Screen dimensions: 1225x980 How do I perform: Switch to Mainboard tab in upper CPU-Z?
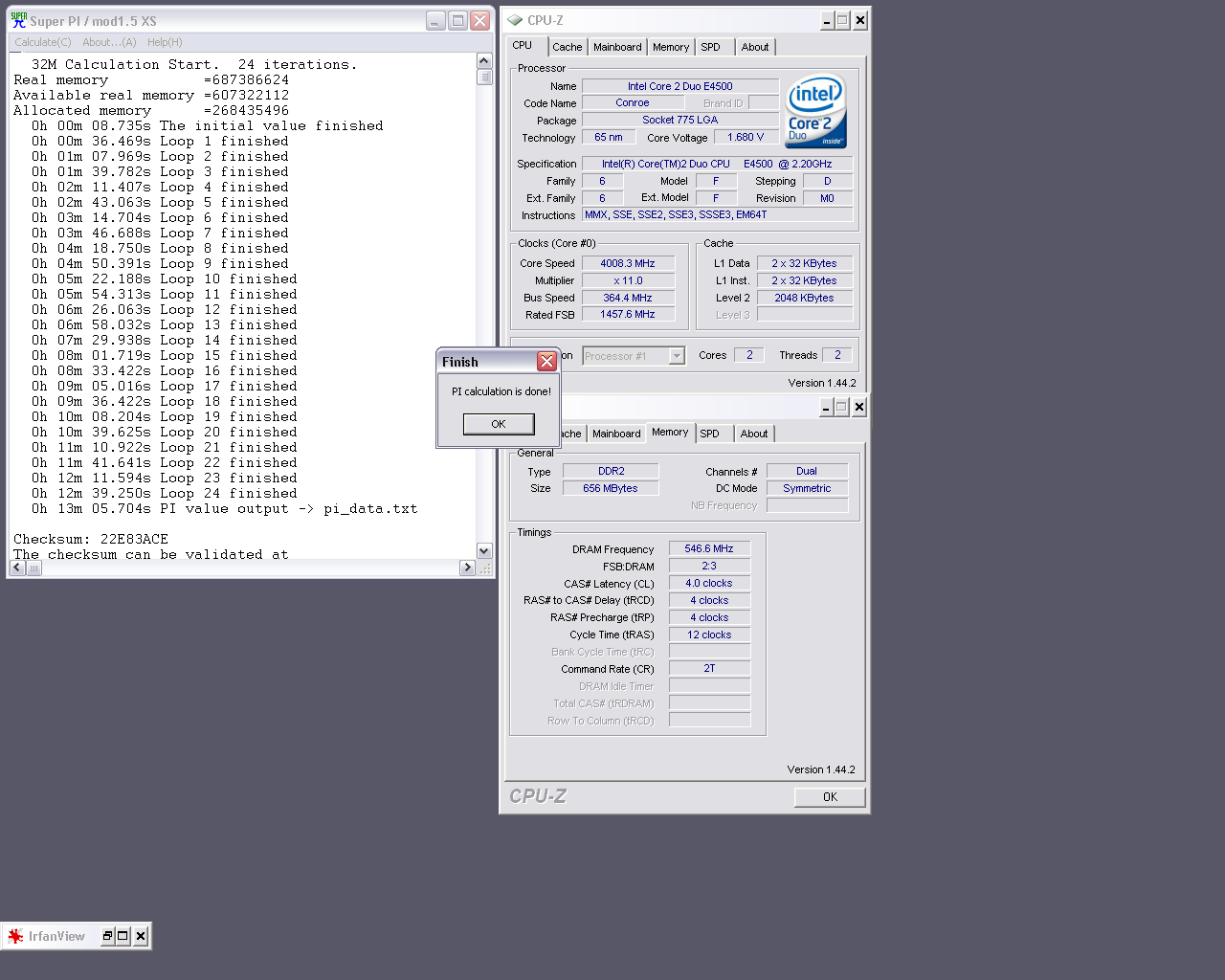[x=617, y=47]
